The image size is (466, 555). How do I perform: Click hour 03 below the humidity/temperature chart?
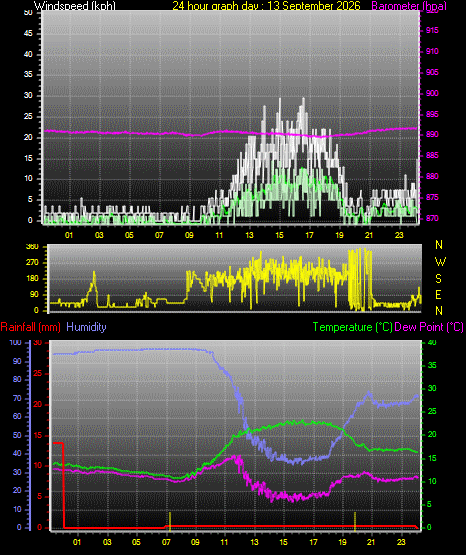107,542
